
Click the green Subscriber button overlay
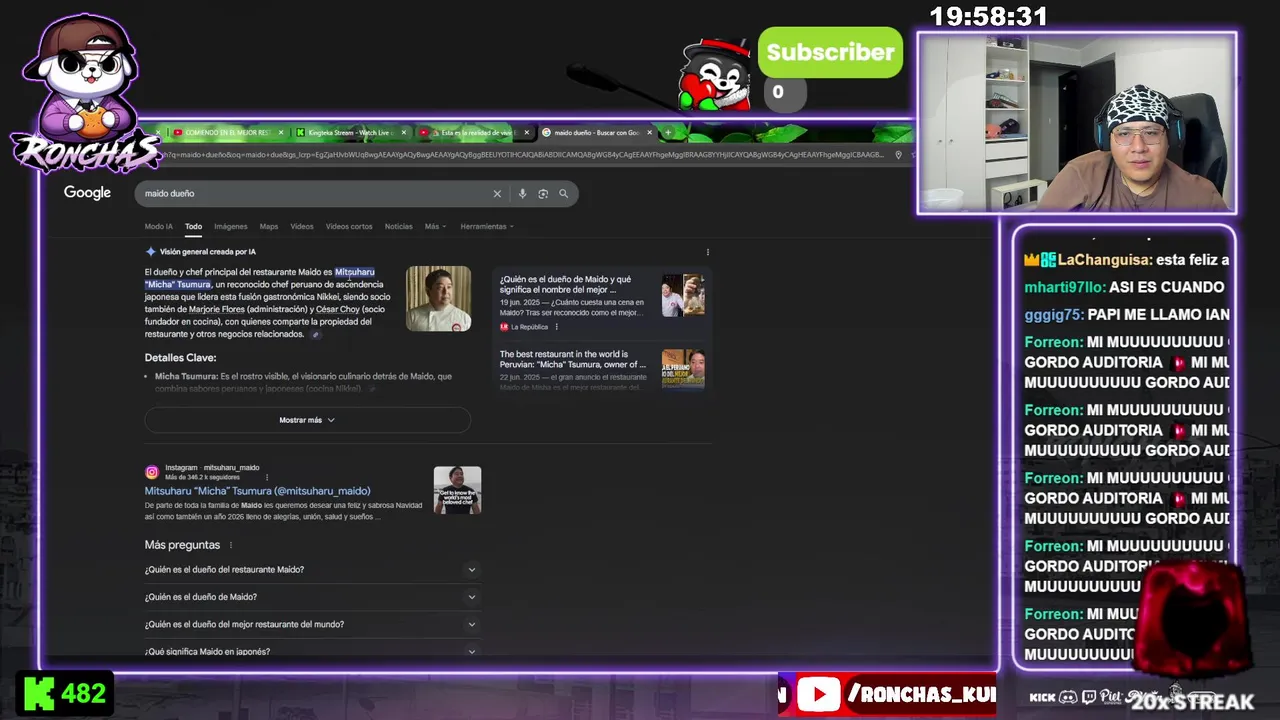(830, 53)
